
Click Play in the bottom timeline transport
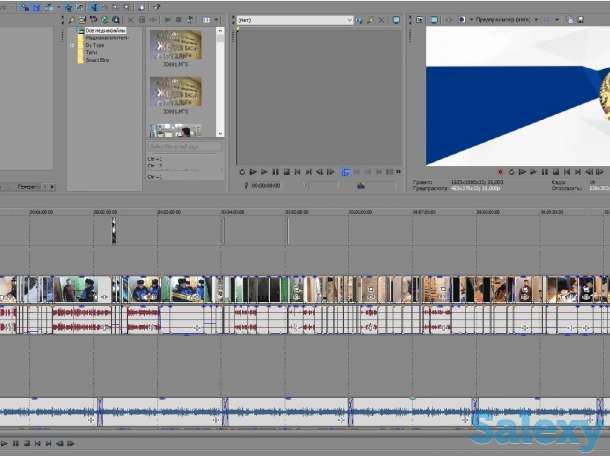click(4, 443)
